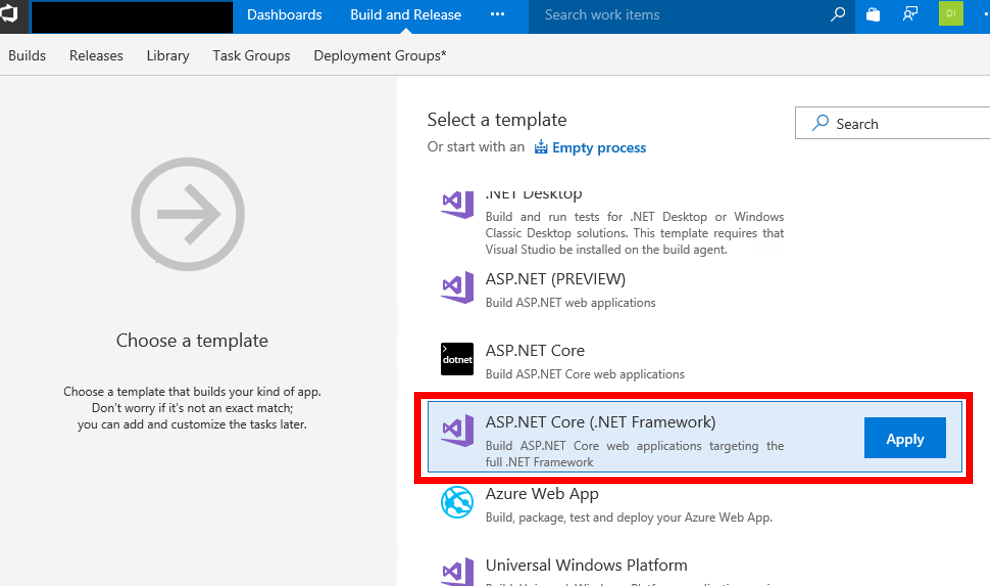Click the dotnet icon for ASP.NET Core

click(457, 359)
